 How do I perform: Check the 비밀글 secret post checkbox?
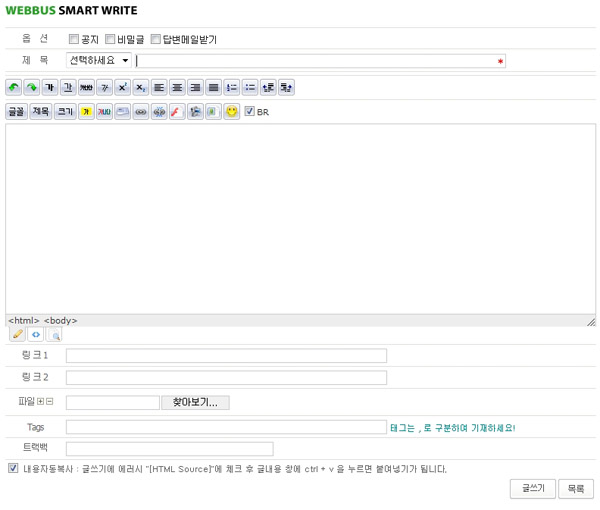point(110,39)
